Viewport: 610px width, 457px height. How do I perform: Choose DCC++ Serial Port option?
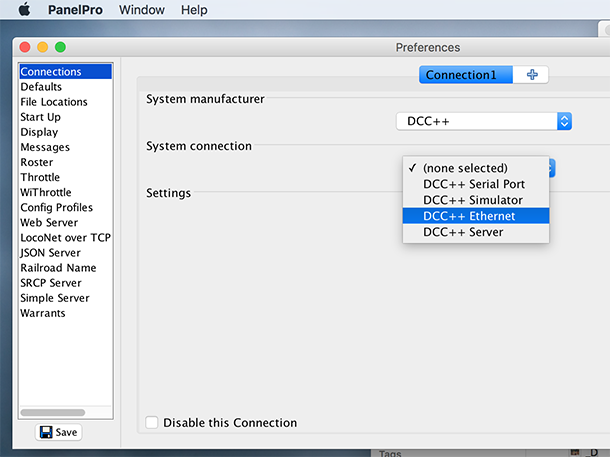(x=476, y=184)
